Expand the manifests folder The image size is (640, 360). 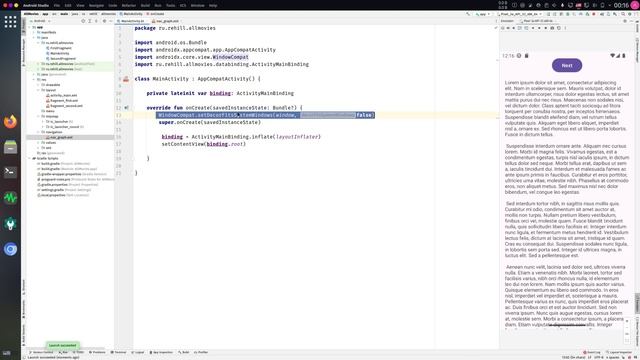pyautogui.click(x=34, y=32)
